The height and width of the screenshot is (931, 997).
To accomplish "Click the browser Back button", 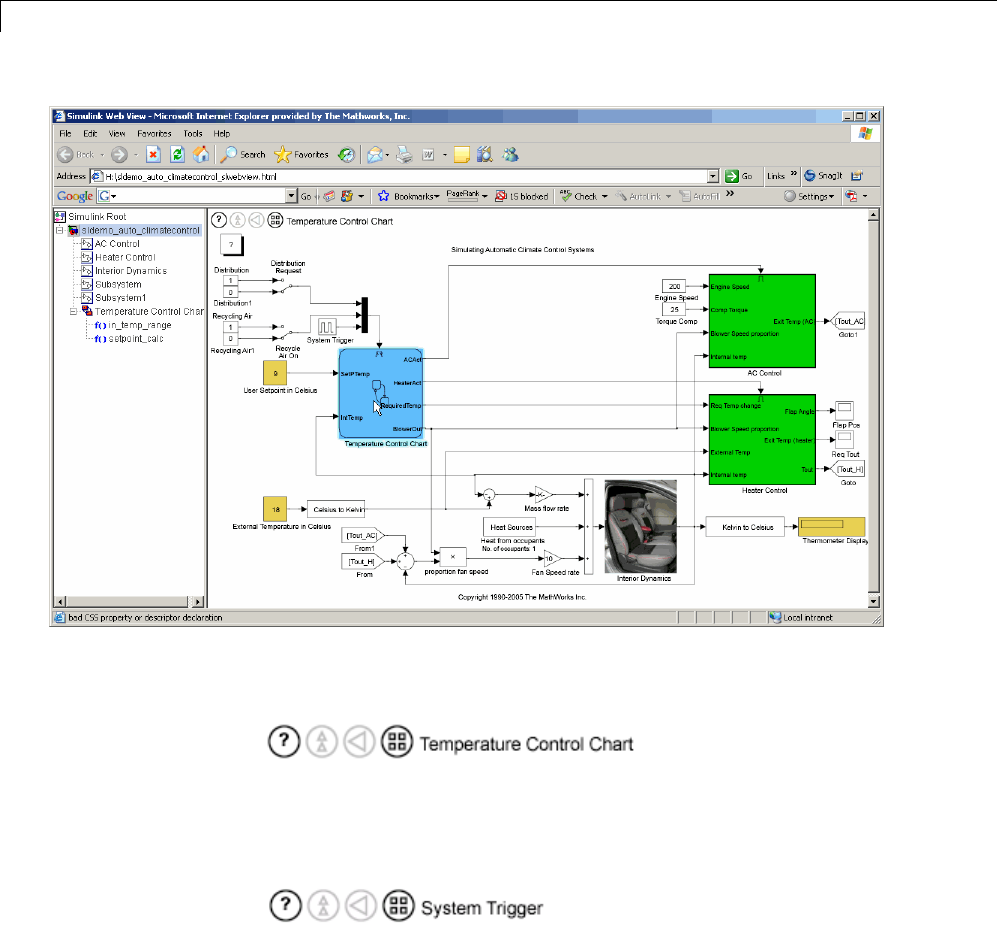I will [75, 155].
